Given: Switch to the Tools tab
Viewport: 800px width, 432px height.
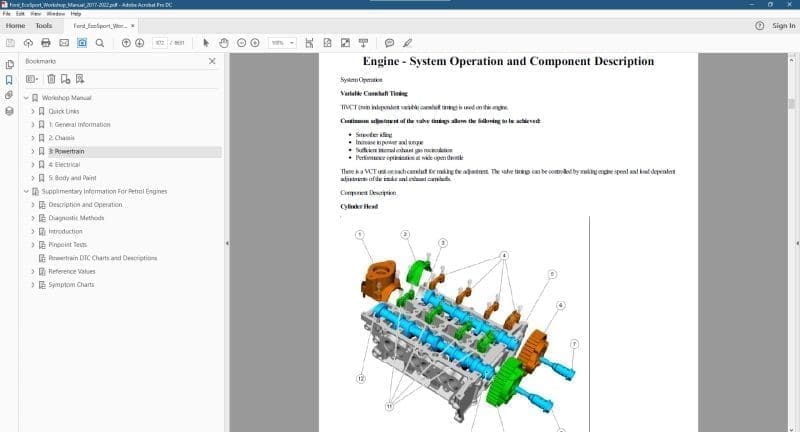Looking at the screenshot, I should tap(44, 26).
